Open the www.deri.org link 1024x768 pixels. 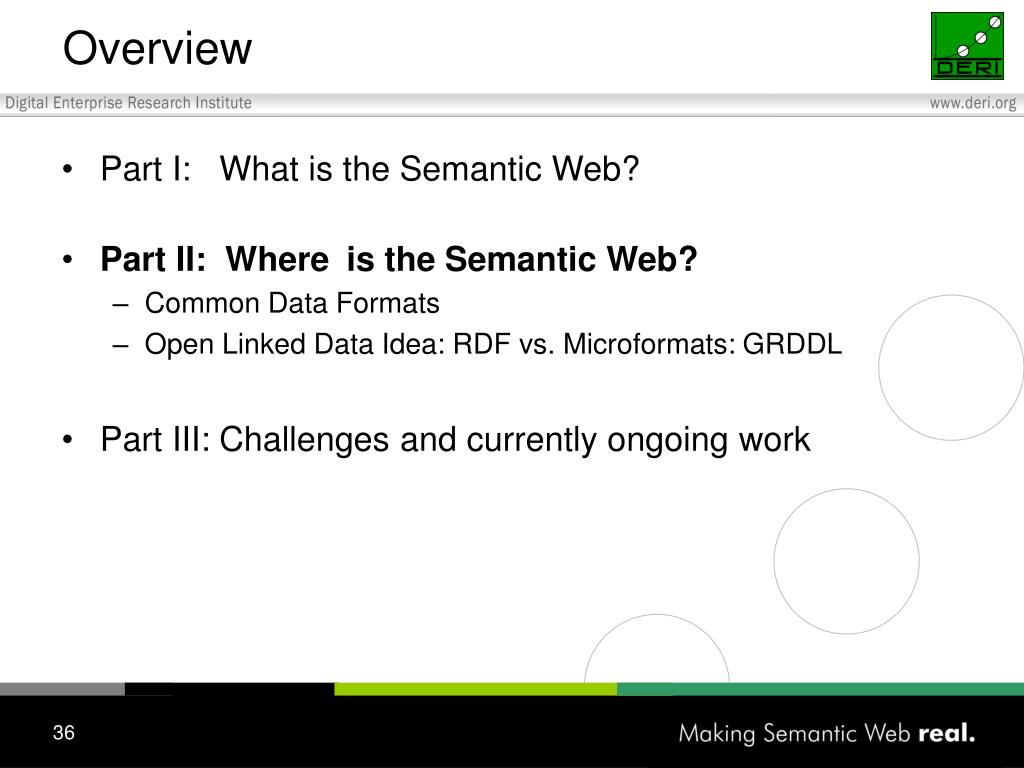coord(973,103)
